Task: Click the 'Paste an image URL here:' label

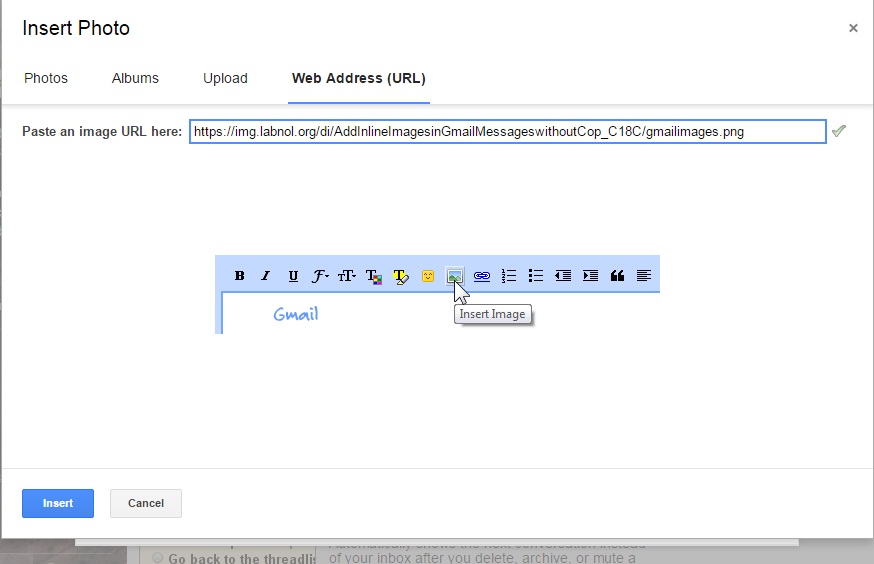Action: (102, 132)
